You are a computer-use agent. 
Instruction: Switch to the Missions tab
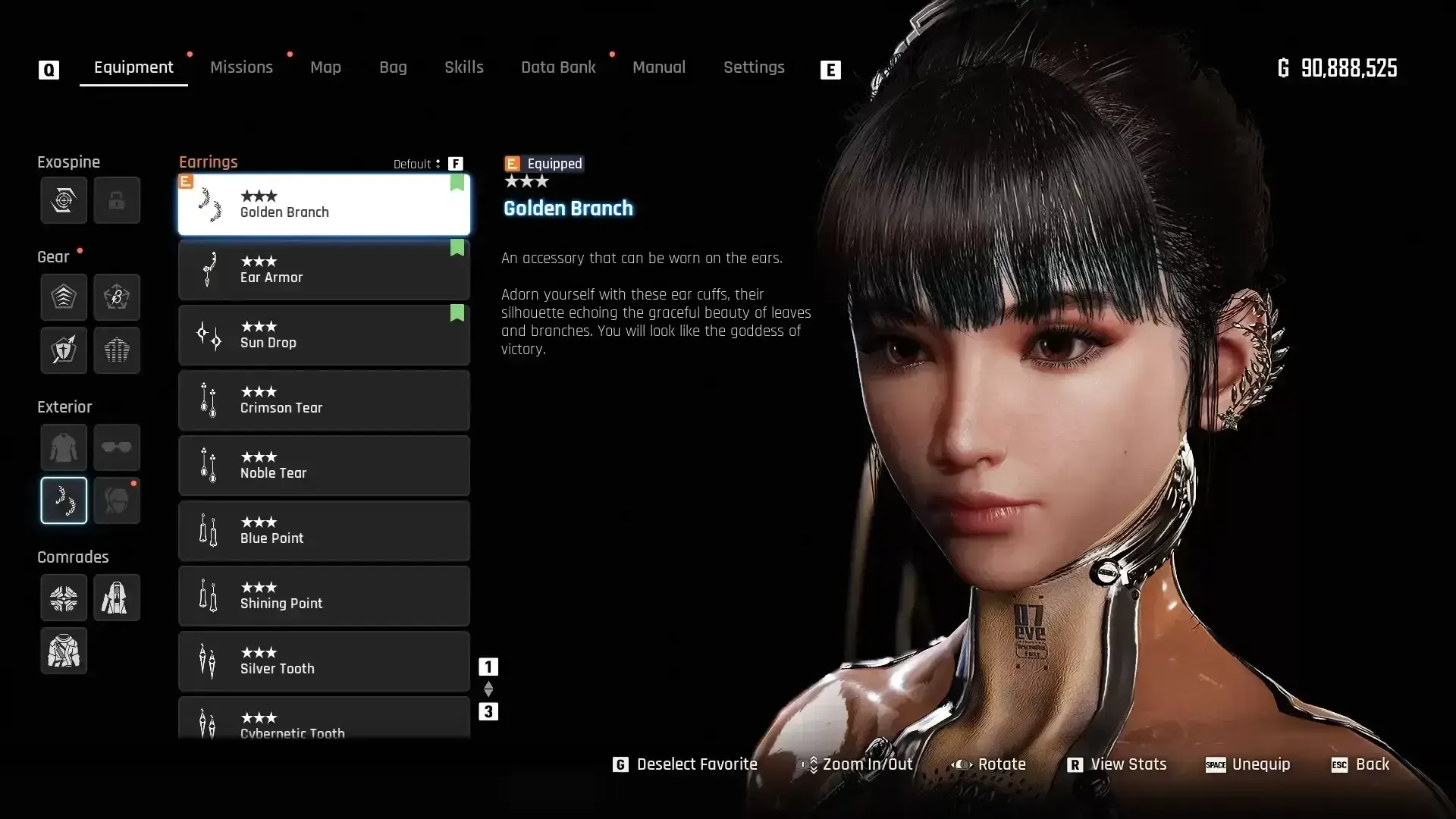coord(241,67)
